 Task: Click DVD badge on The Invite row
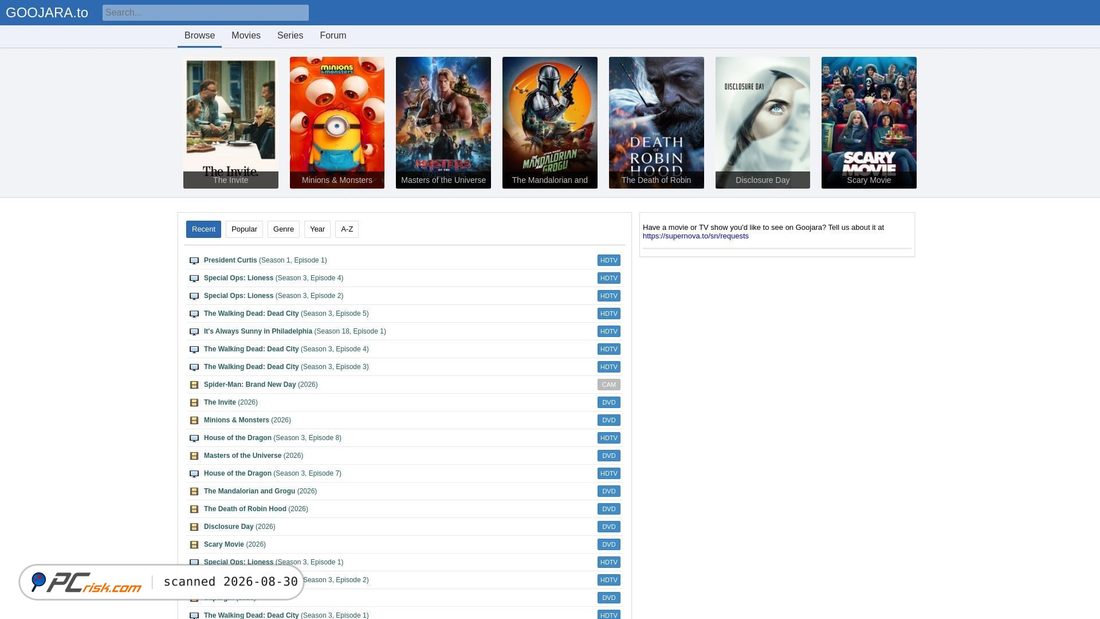(609, 403)
